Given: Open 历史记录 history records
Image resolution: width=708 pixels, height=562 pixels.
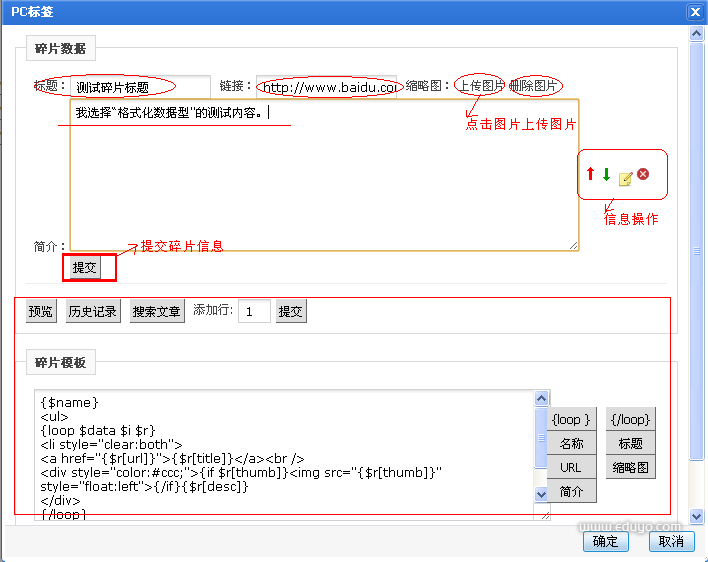Looking at the screenshot, I should (x=93, y=312).
